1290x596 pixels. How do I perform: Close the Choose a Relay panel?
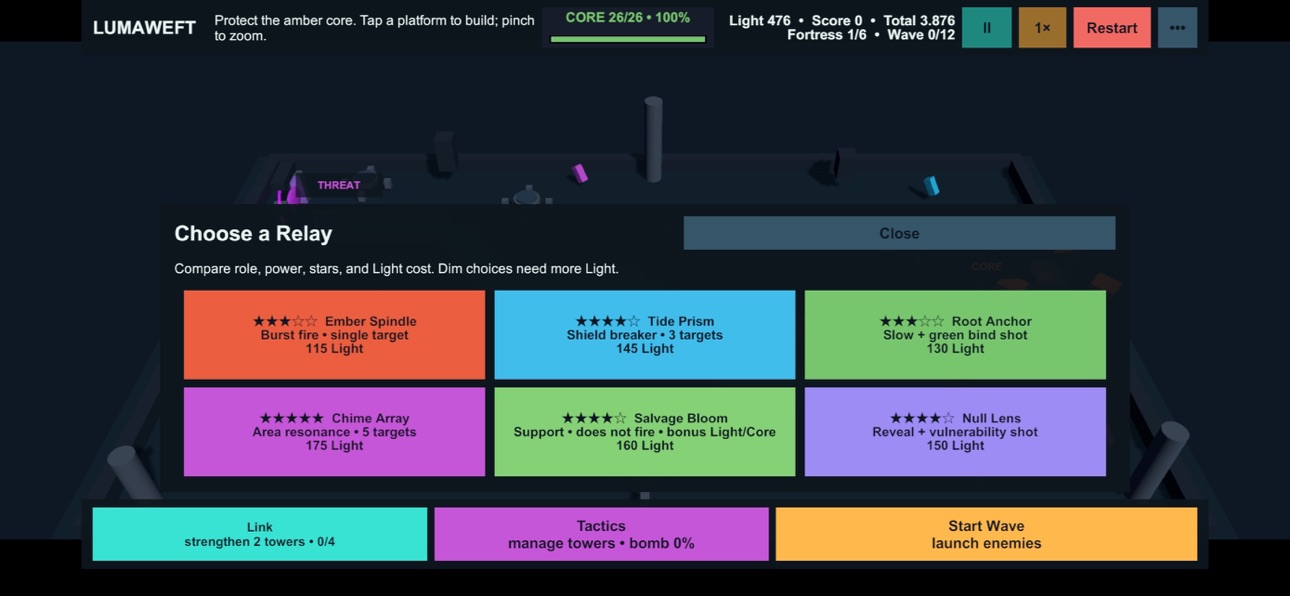(x=899, y=233)
